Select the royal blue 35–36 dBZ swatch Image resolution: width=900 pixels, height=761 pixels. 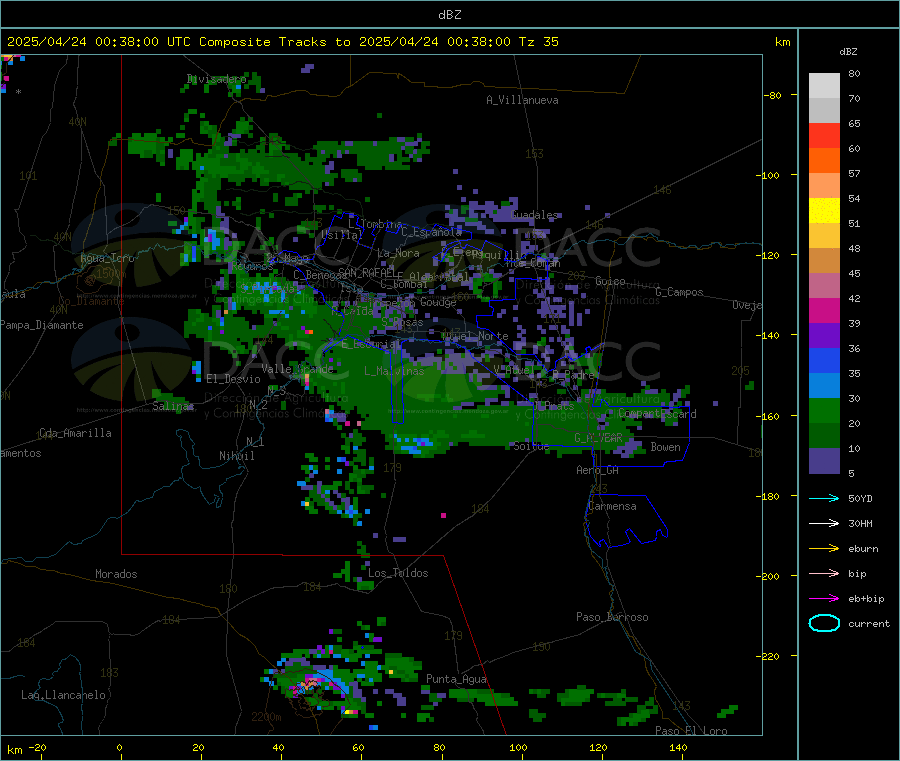(824, 361)
